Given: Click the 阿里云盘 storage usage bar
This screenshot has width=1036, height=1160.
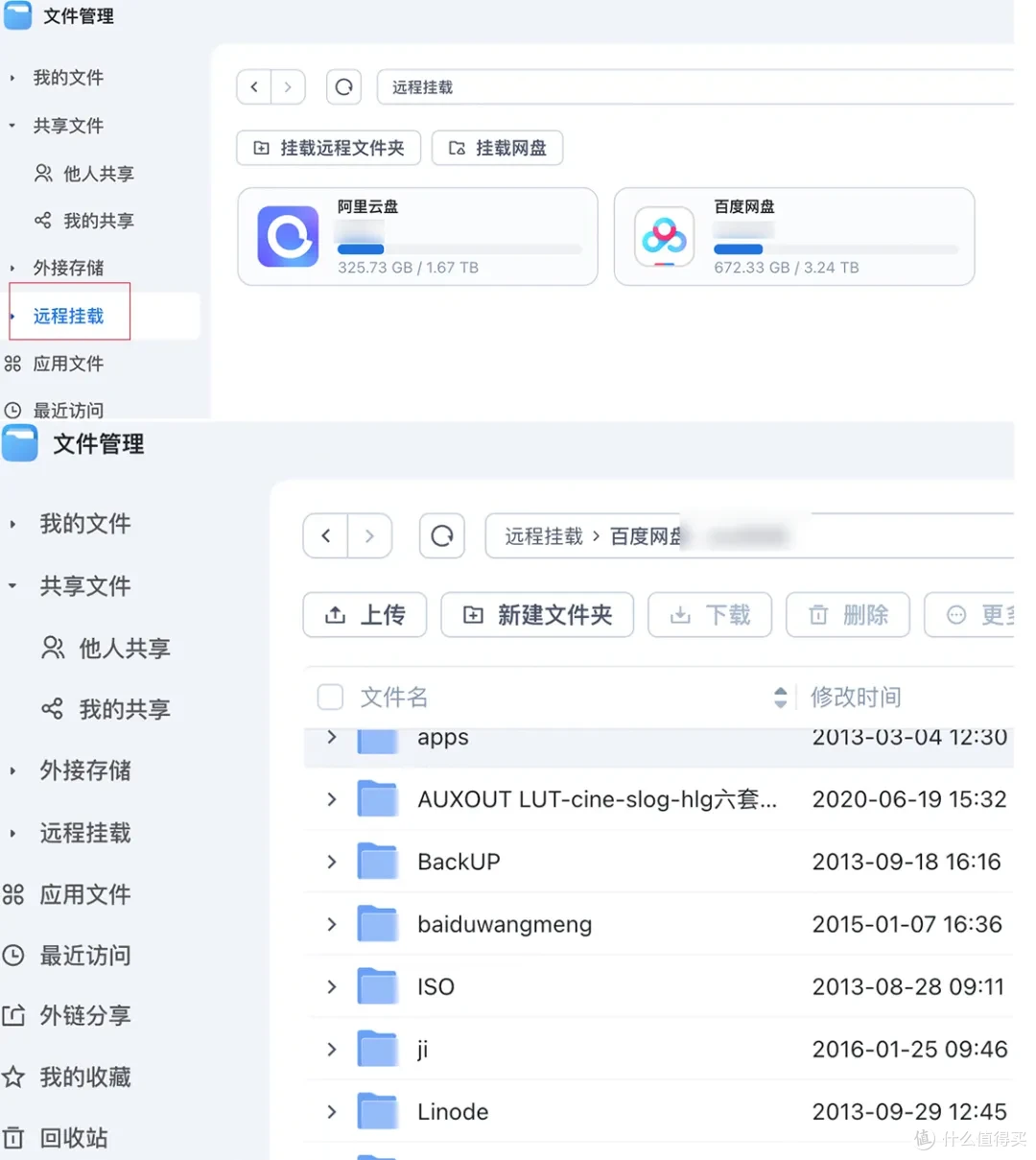Looking at the screenshot, I should 459,249.
